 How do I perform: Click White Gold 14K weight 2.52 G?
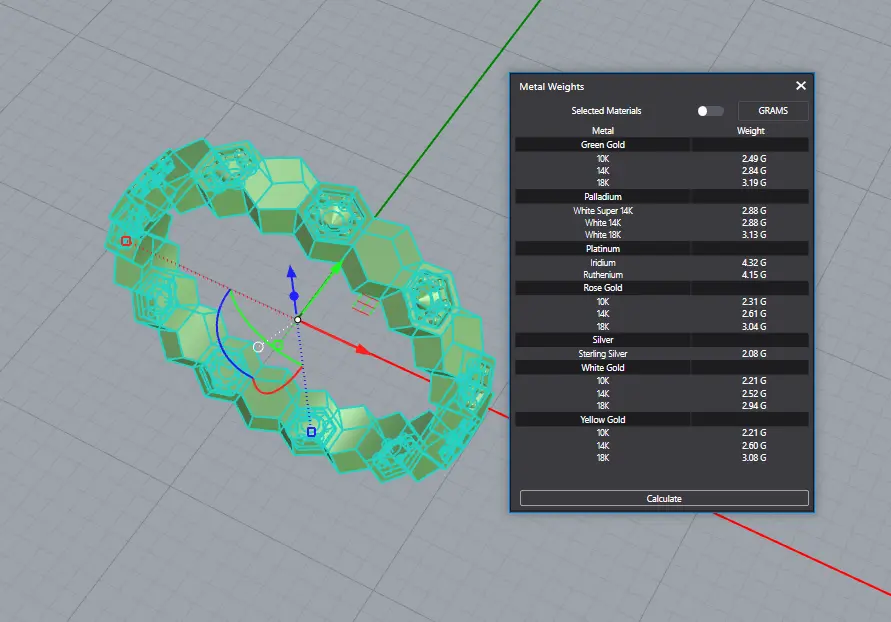pos(753,394)
